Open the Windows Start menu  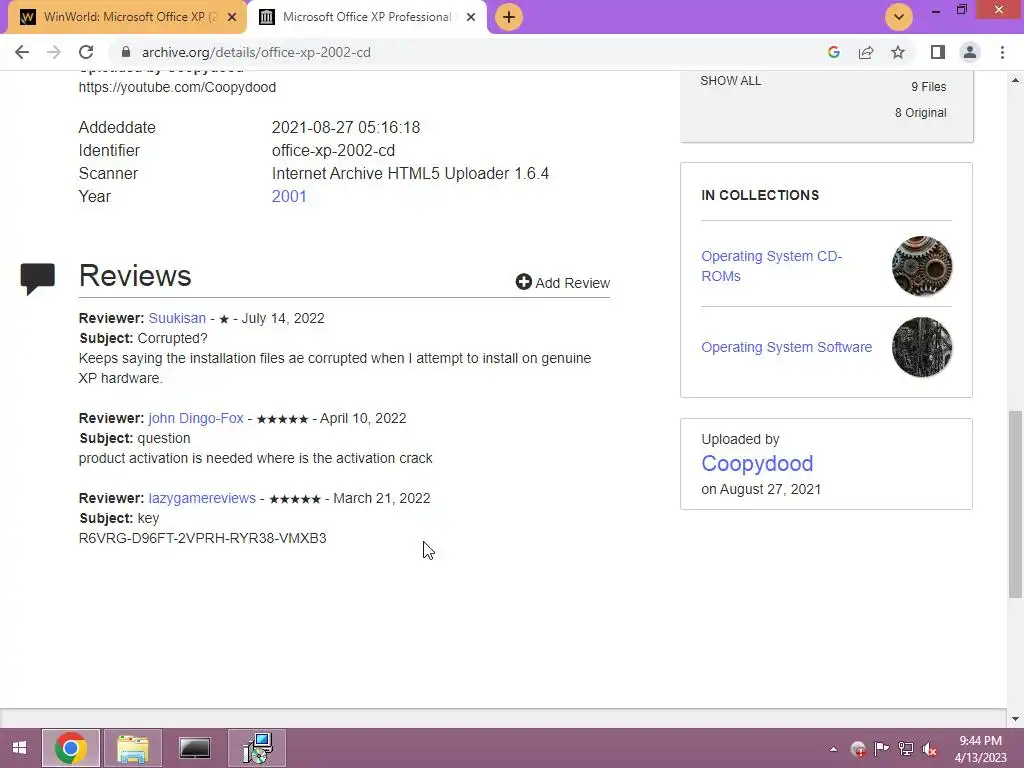(x=19, y=748)
